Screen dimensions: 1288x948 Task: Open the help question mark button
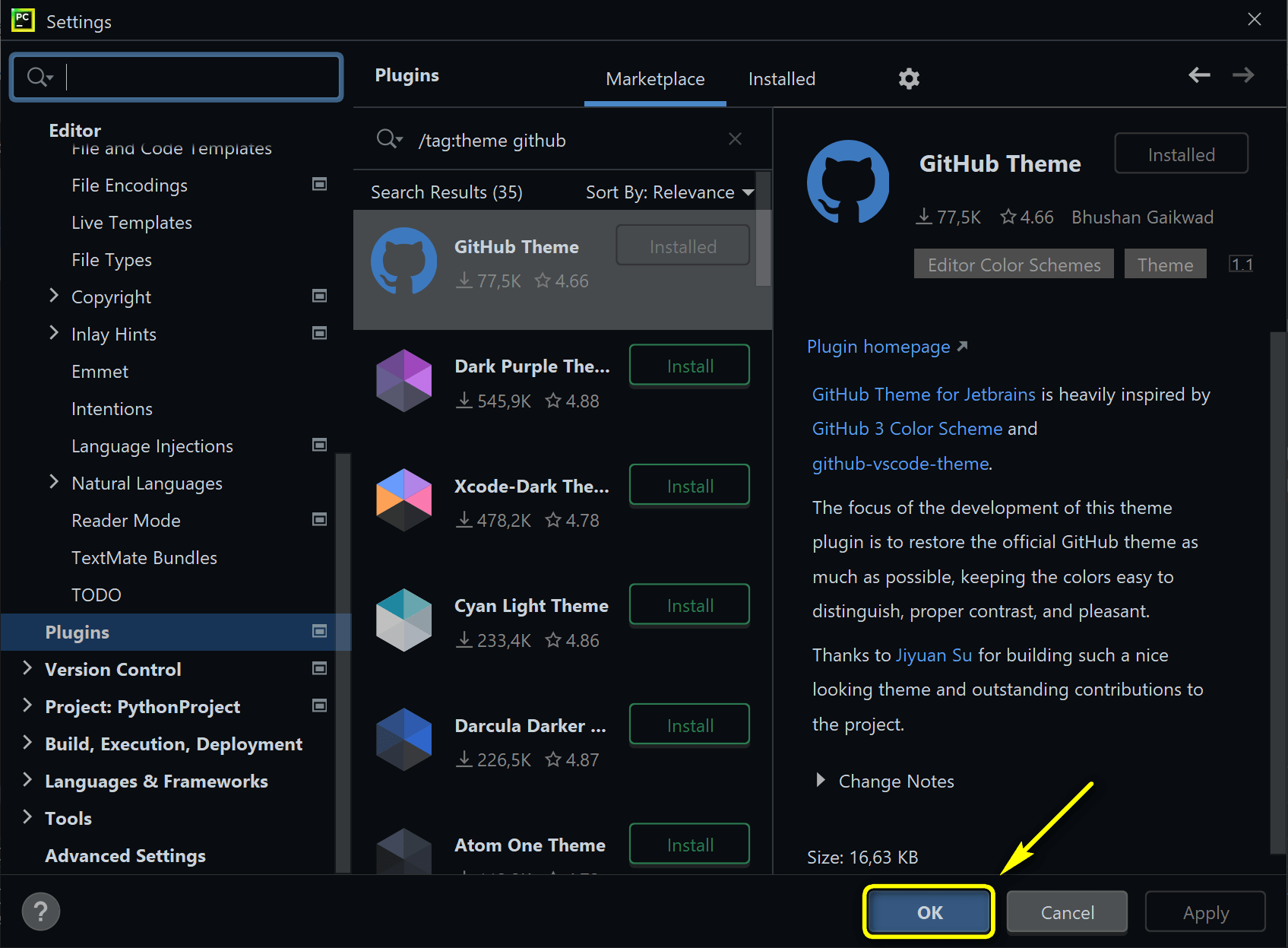[x=41, y=911]
